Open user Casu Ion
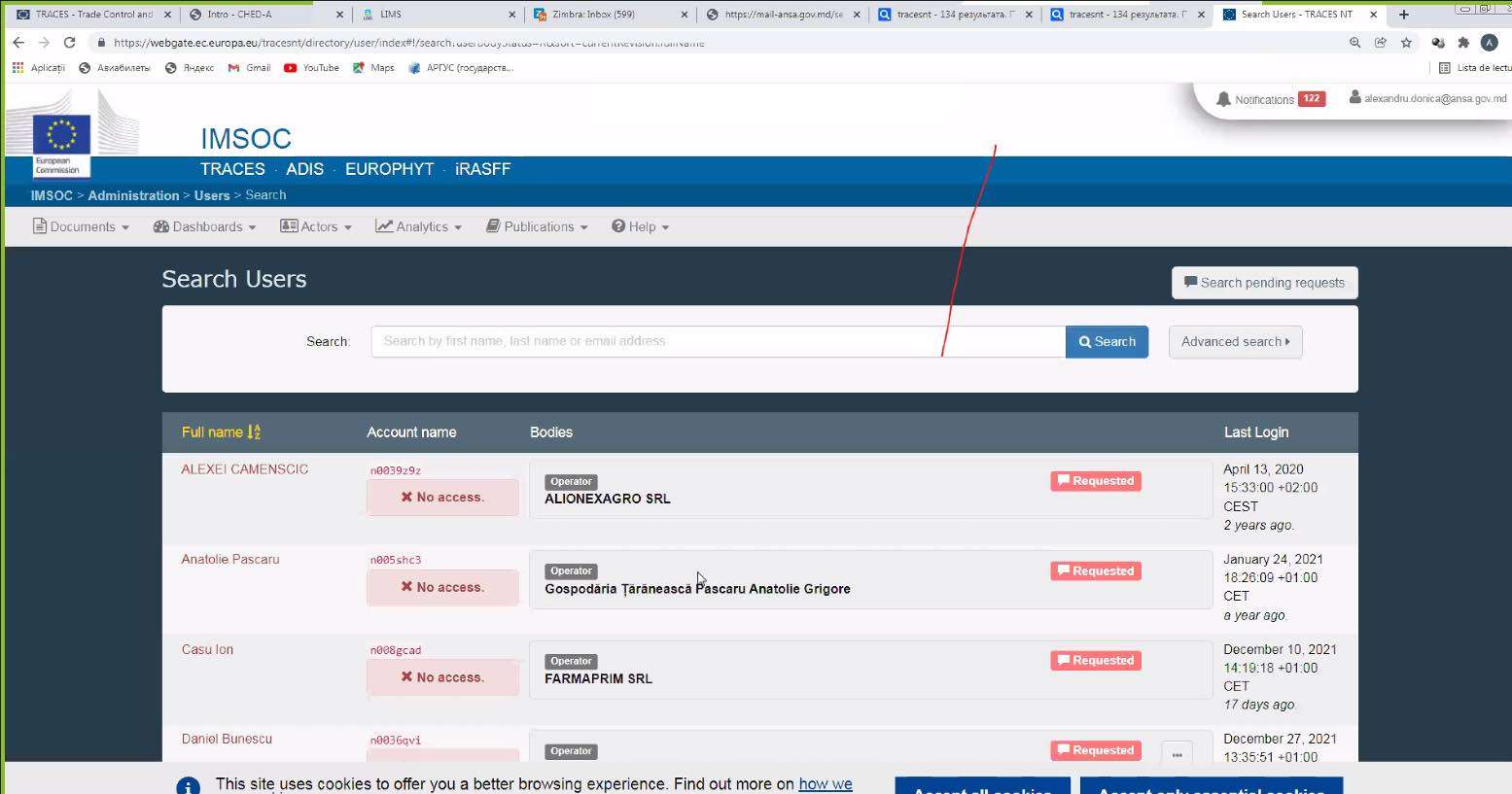The image size is (1512, 794). point(207,650)
